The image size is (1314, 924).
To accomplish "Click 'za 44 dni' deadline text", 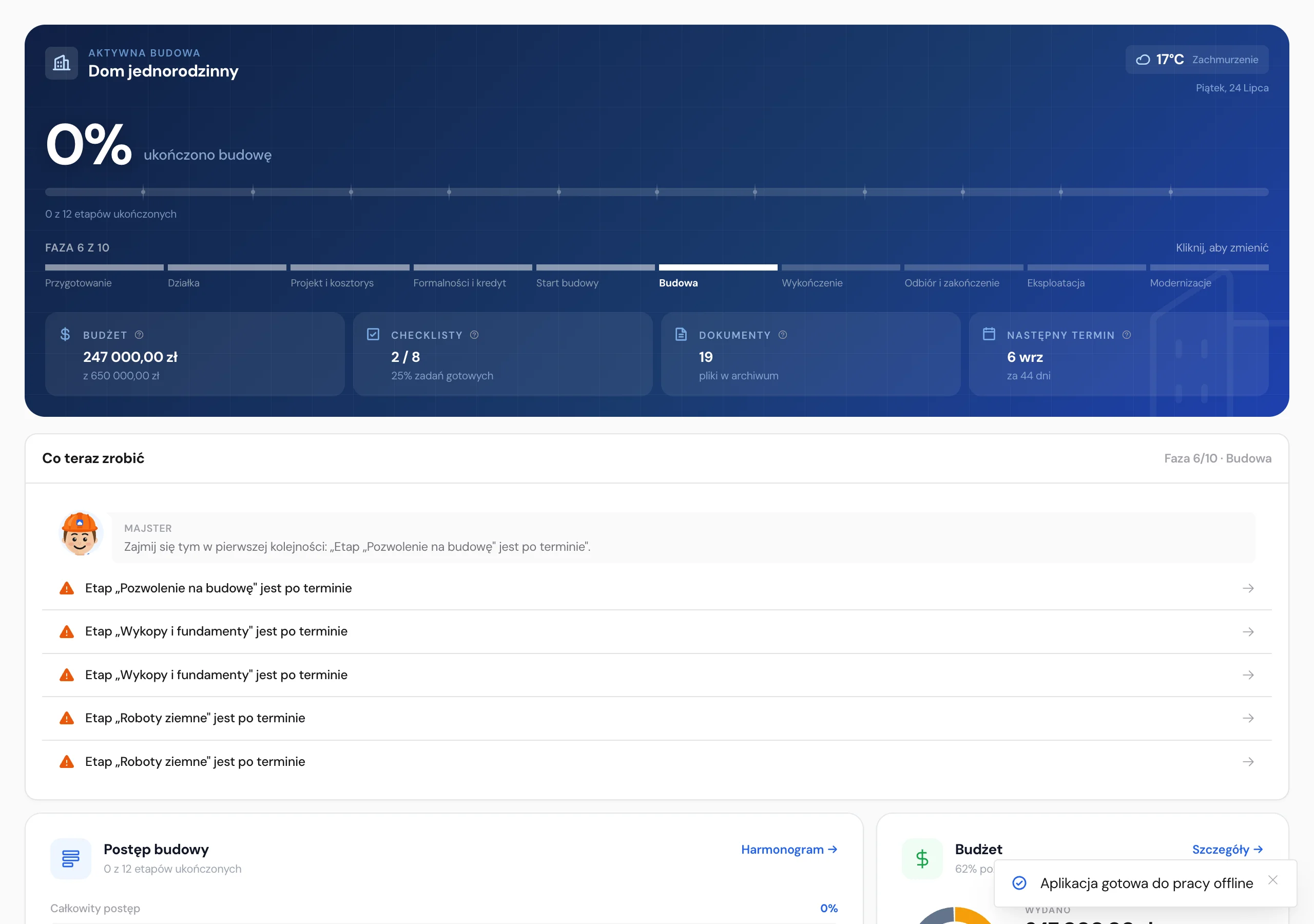I will click(x=1029, y=376).
